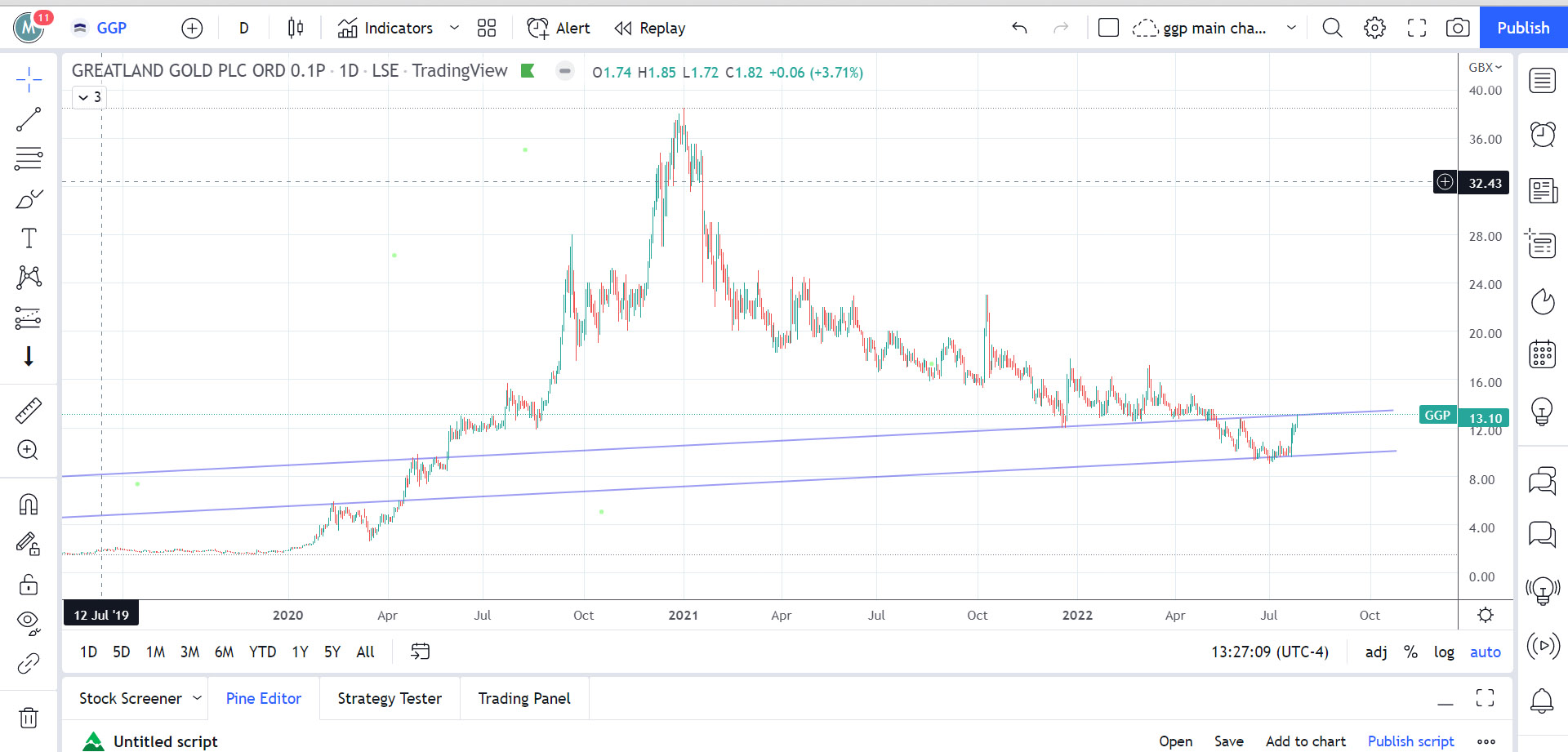This screenshot has height=752, width=1568.
Task: Open the chart layout grid selector
Action: pyautogui.click(x=487, y=28)
